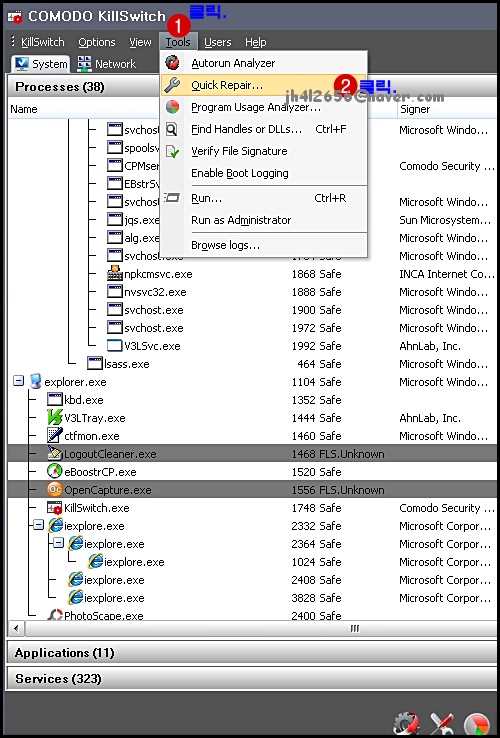Click the Verify File Signature checkmark icon
This screenshot has height=738, width=500.
(172, 151)
